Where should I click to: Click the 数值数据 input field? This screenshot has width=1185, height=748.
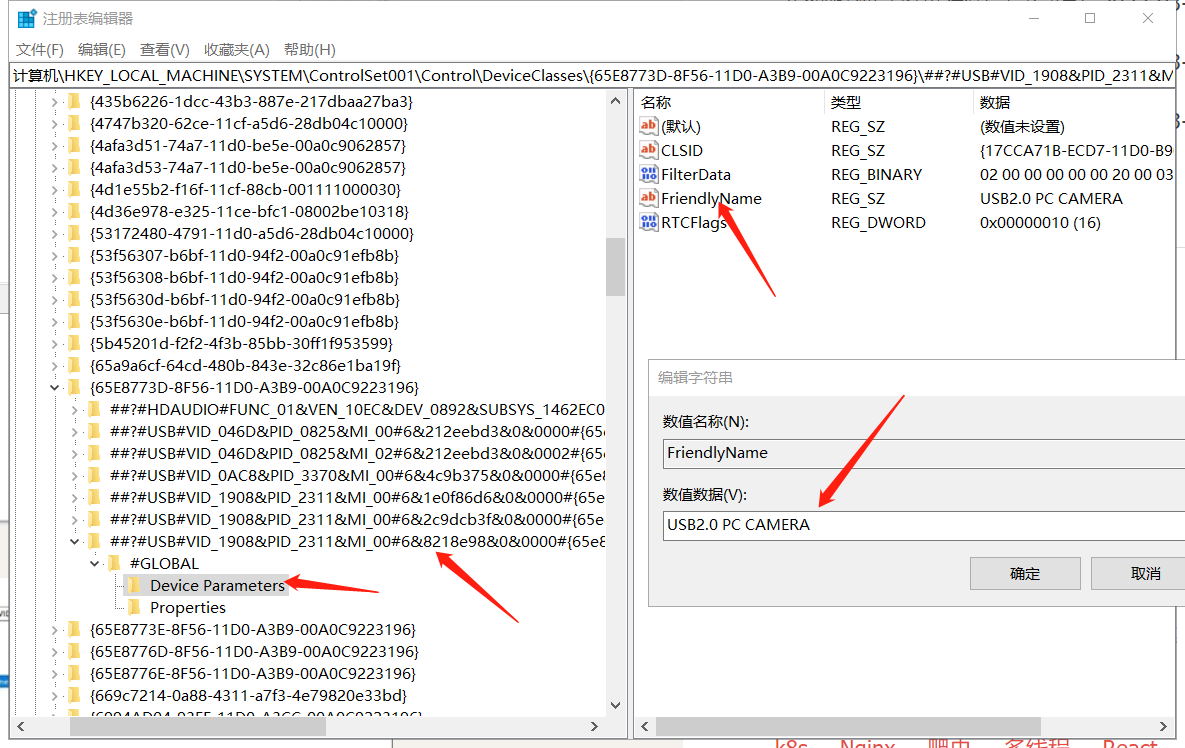[920, 524]
